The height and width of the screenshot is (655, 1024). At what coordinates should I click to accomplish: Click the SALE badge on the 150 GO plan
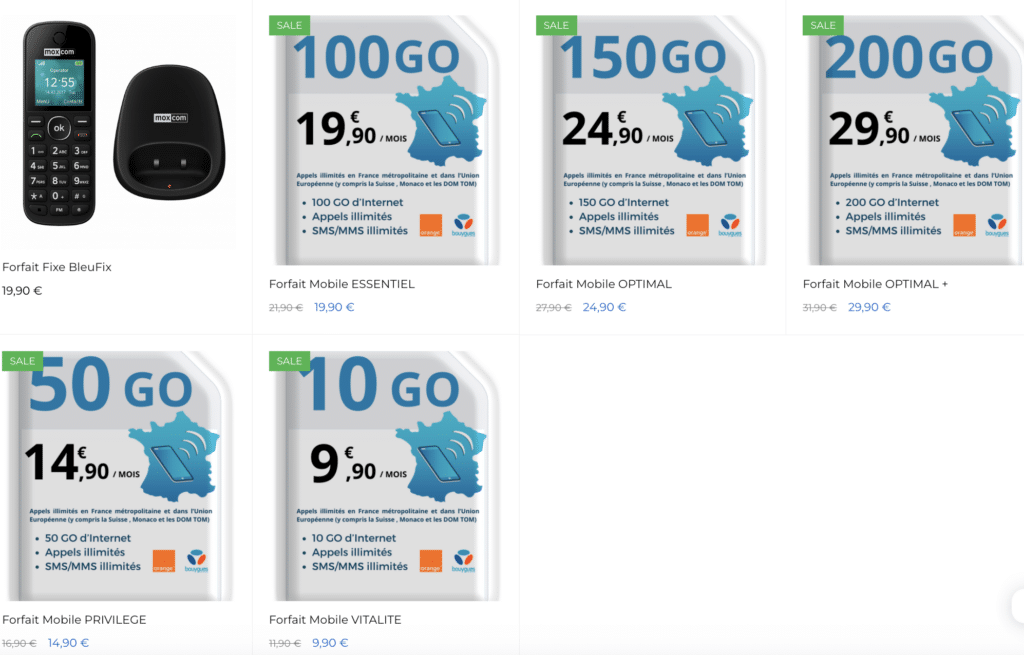point(556,25)
